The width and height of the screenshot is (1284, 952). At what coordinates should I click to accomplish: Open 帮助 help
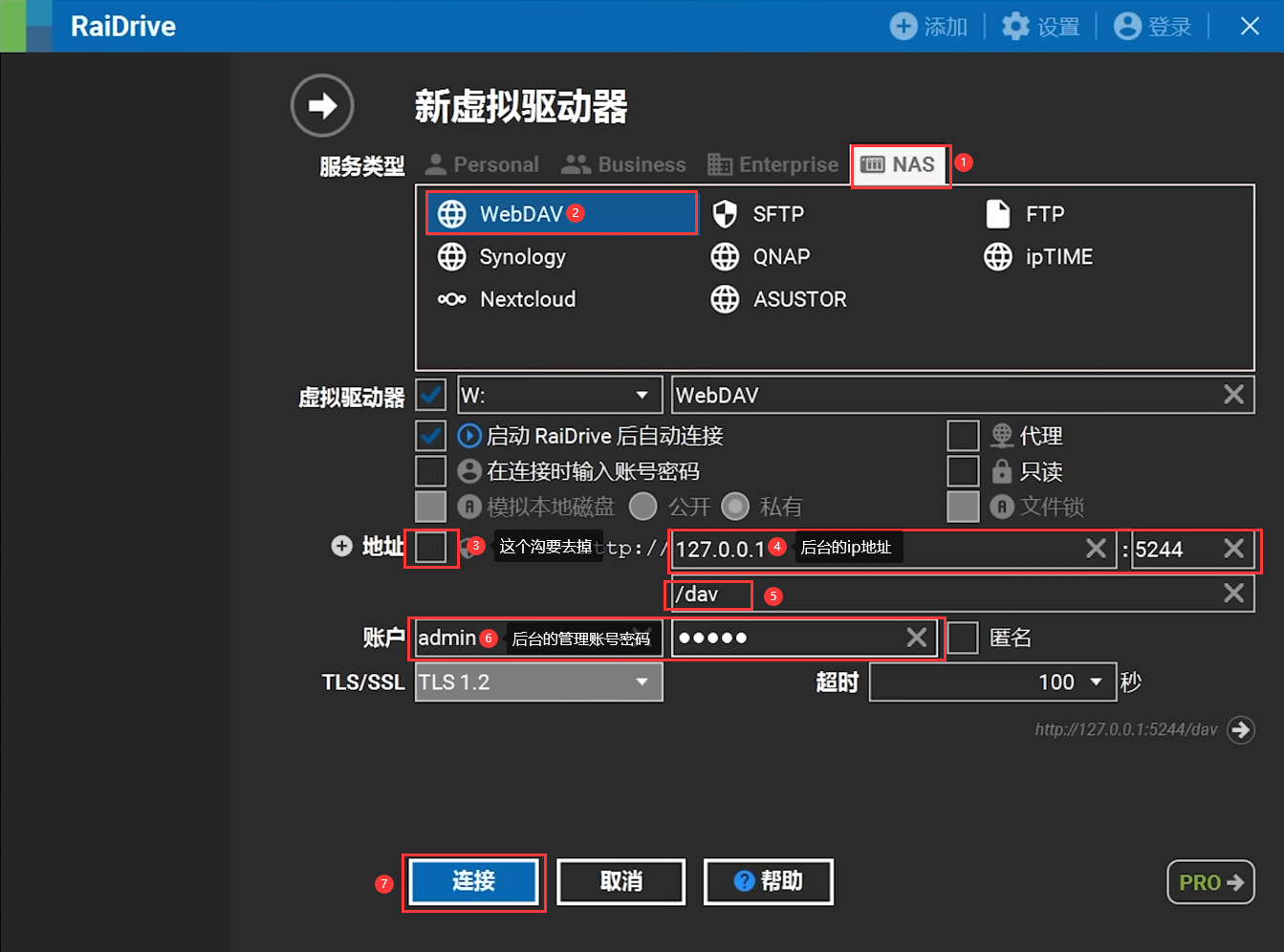769,881
